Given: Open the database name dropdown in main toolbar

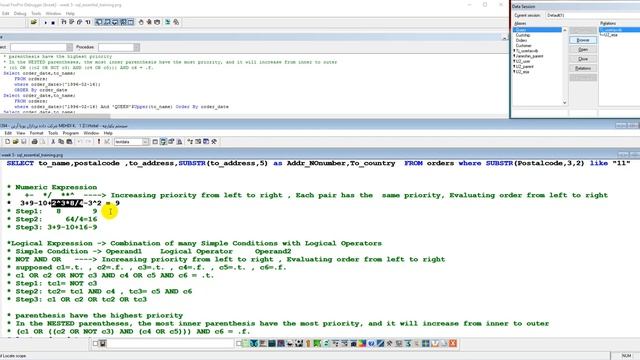Looking at the screenshot, I should click(145, 142).
